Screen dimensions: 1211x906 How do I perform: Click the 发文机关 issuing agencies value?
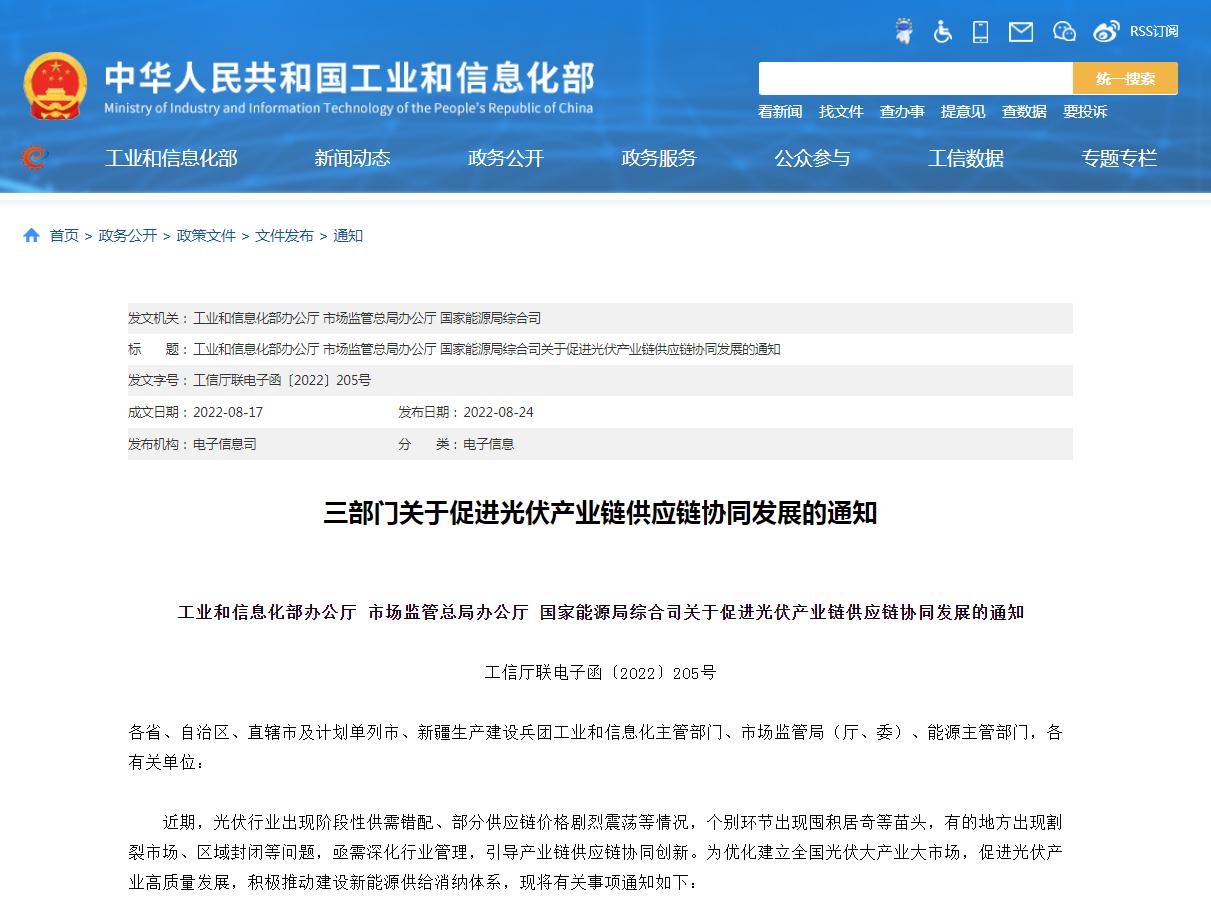pyautogui.click(x=367, y=318)
